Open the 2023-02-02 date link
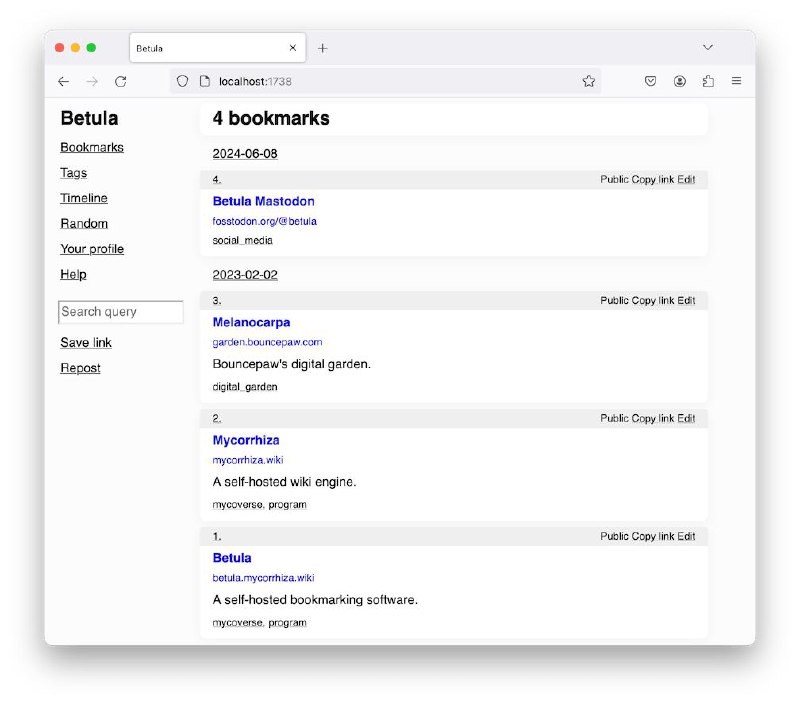Viewport: 800px width, 704px height. [x=245, y=275]
